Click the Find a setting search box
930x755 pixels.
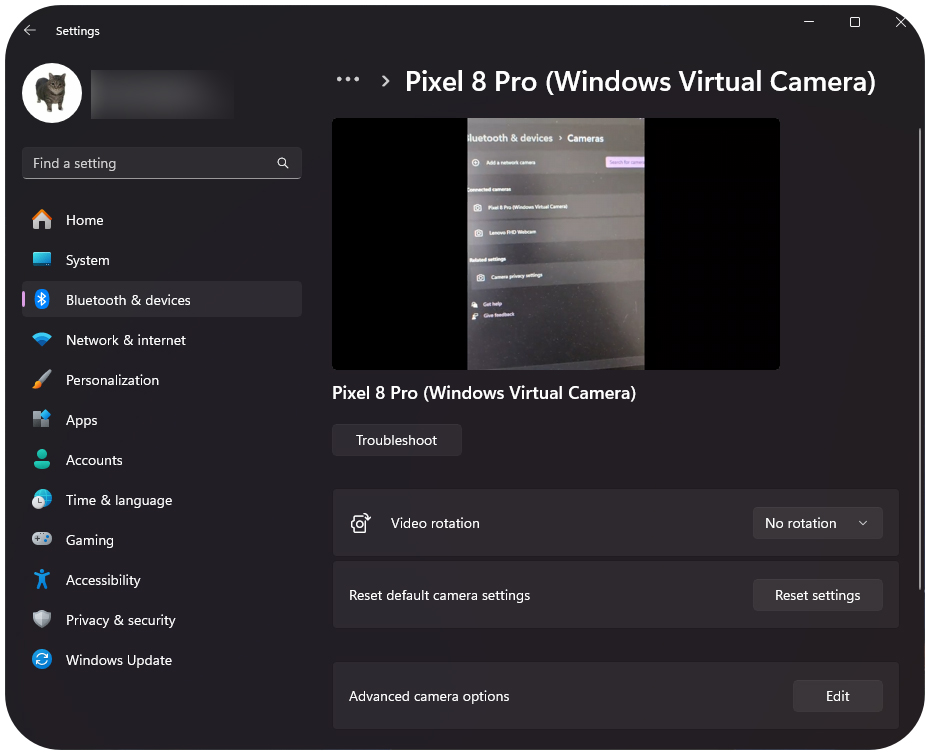tap(162, 163)
